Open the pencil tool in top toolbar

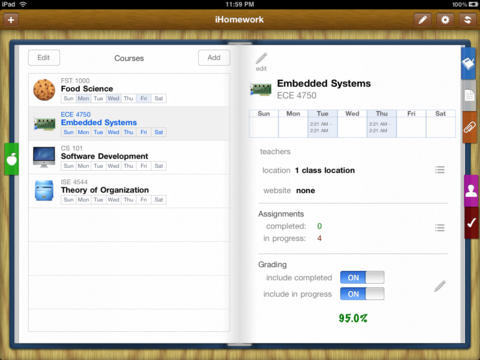422,20
